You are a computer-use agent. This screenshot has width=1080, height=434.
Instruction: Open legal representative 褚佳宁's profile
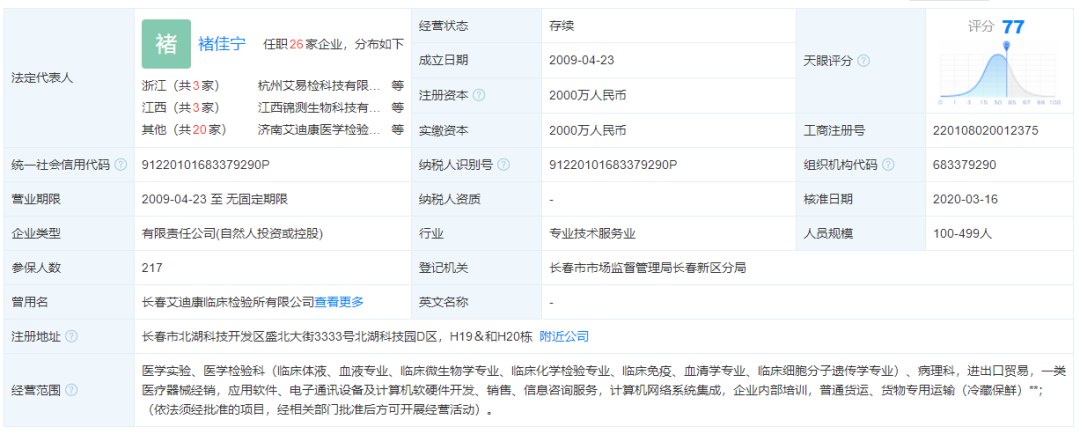221,44
